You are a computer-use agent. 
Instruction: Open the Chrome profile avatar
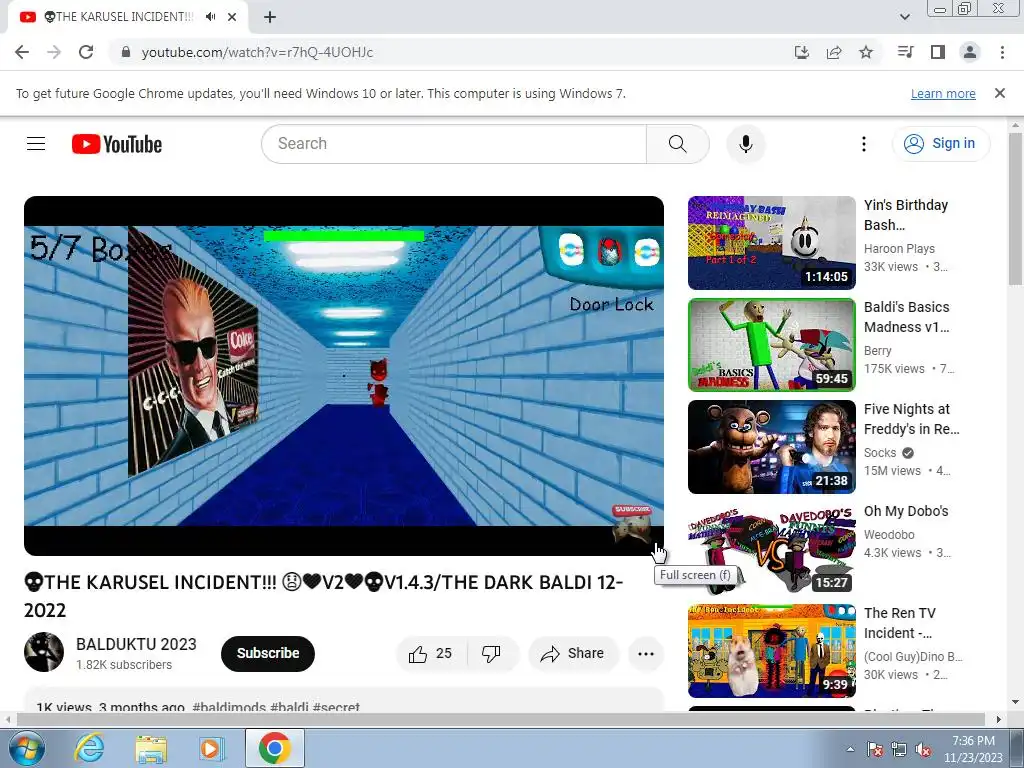click(970, 52)
